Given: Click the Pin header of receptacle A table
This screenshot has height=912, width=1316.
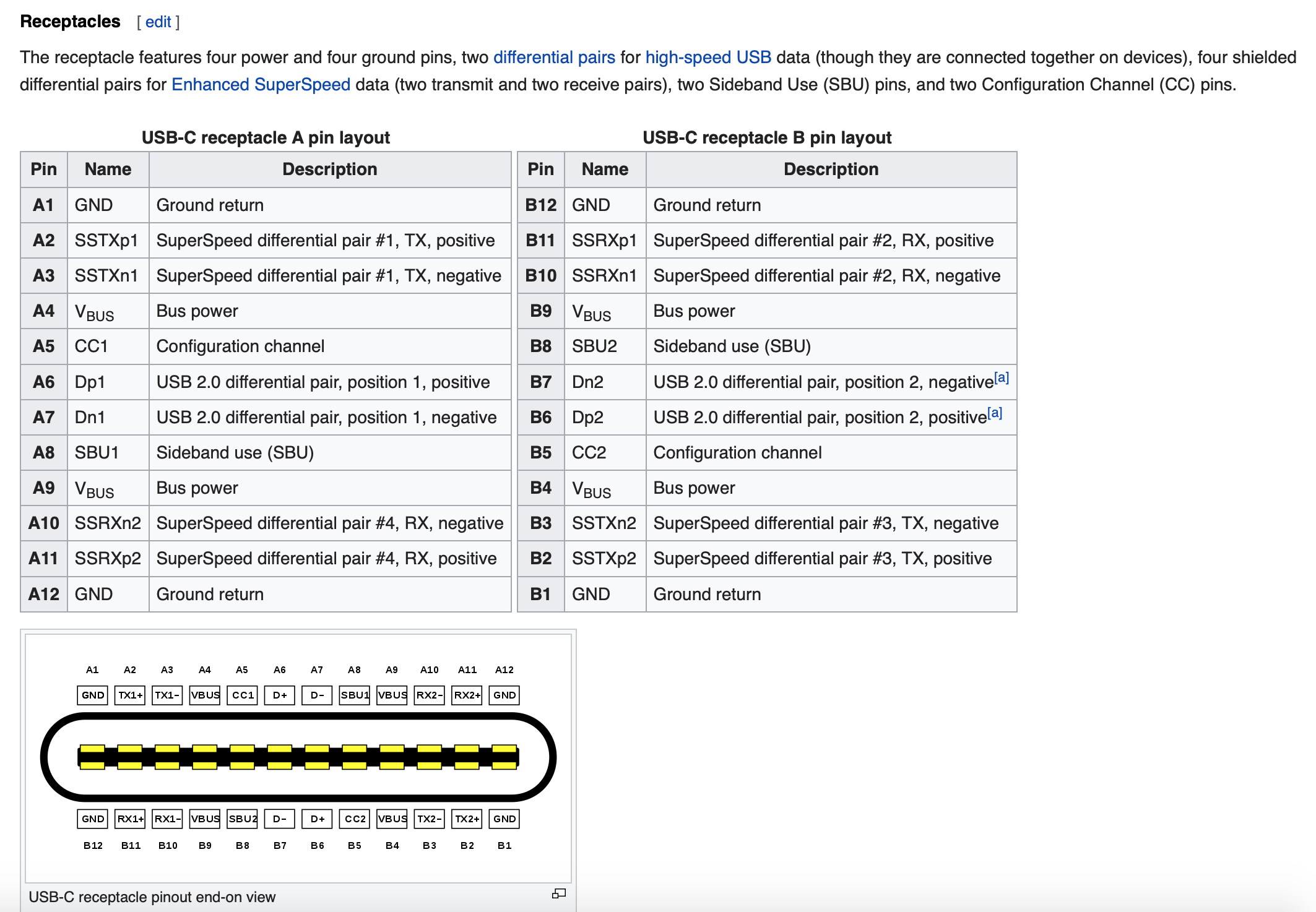Looking at the screenshot, I should (43, 170).
